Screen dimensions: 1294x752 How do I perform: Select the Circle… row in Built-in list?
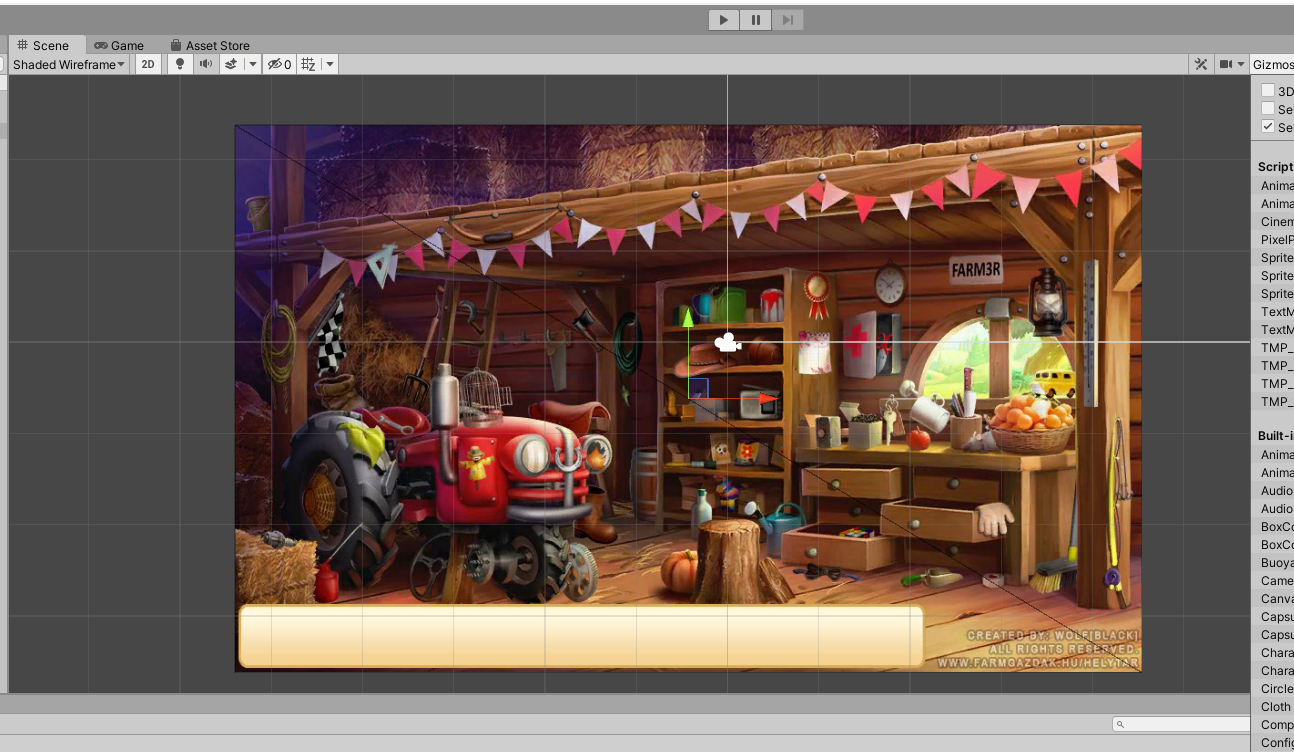coord(1274,689)
